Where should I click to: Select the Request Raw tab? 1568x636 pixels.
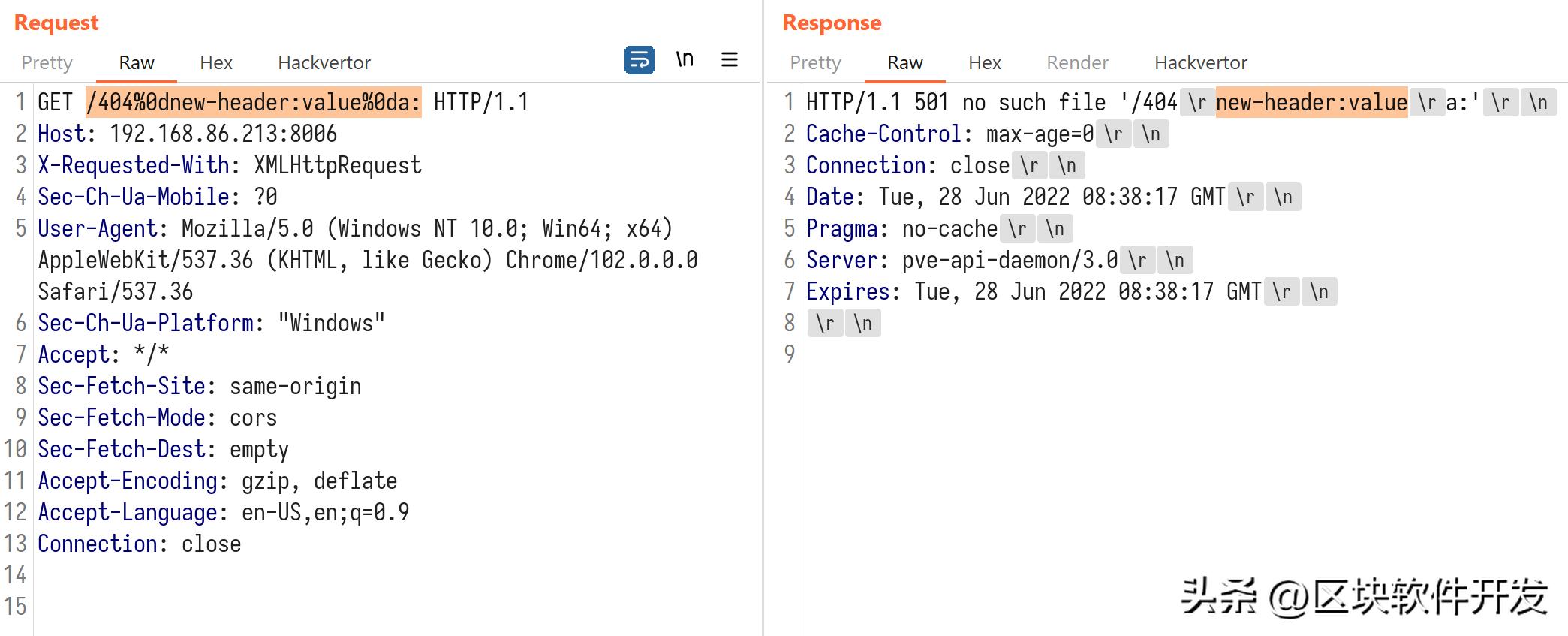(x=137, y=63)
